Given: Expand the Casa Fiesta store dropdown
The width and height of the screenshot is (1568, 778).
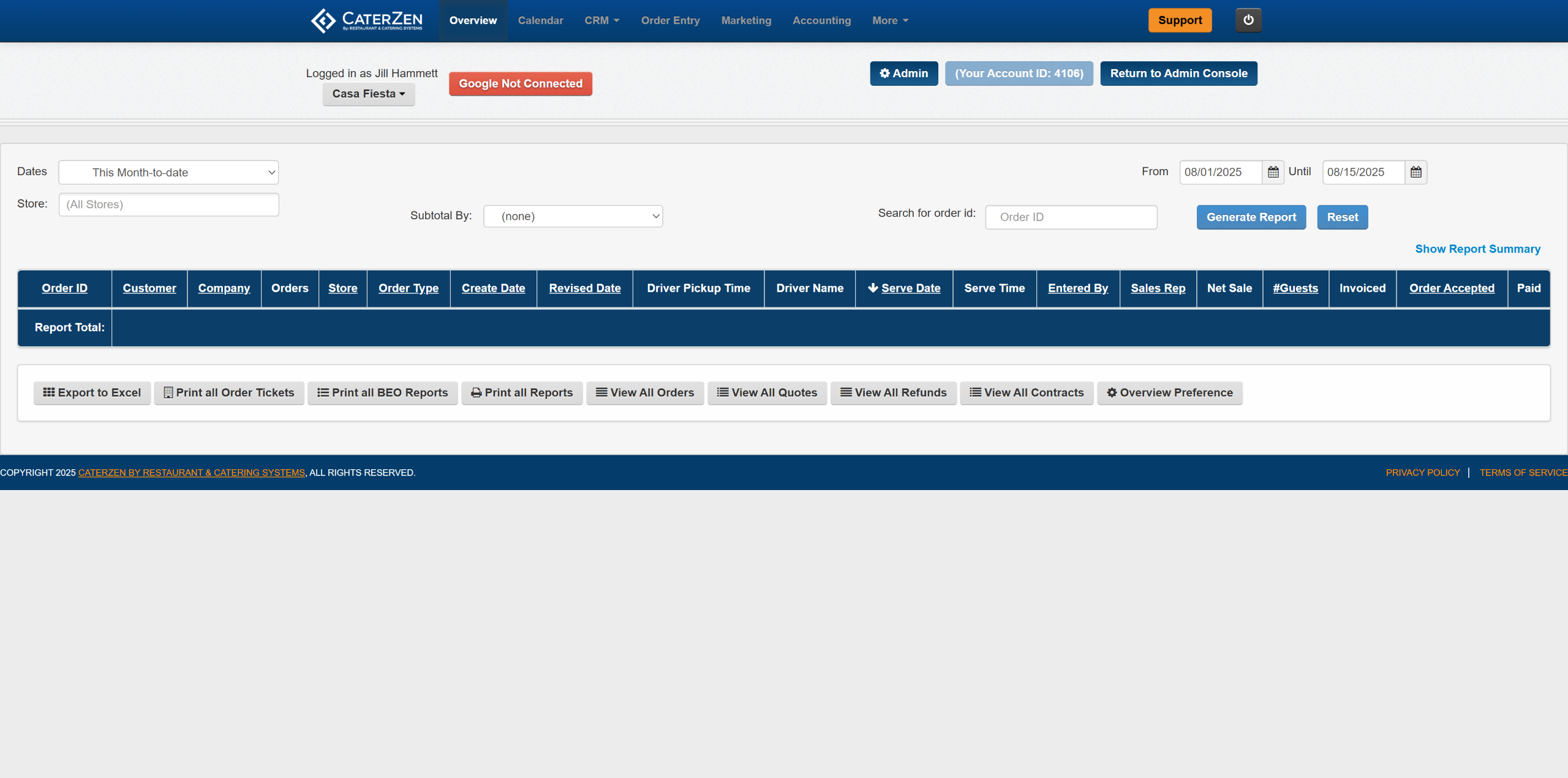Looking at the screenshot, I should point(369,94).
